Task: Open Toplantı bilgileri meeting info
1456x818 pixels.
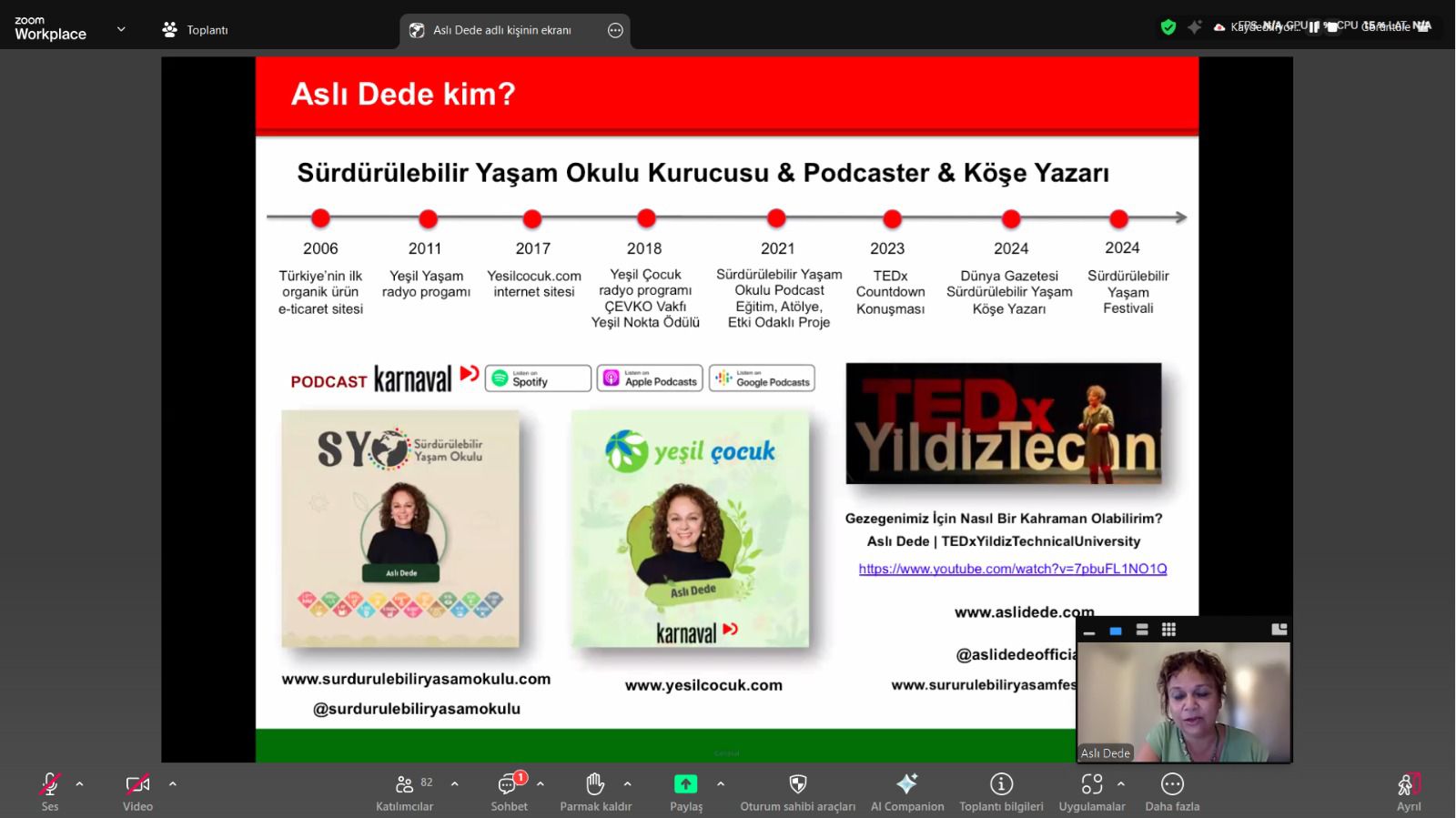Action: click(x=1001, y=791)
